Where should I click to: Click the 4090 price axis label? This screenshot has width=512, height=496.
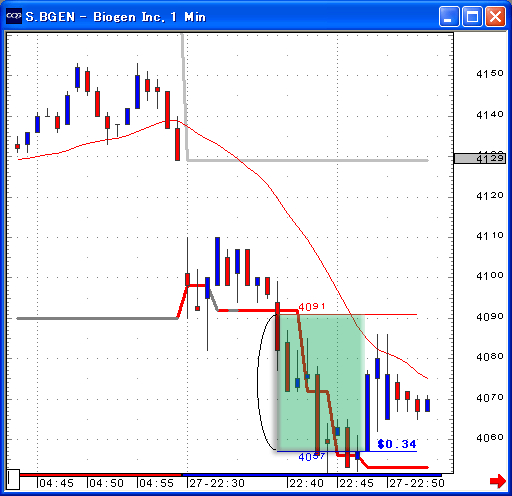[x=490, y=317]
